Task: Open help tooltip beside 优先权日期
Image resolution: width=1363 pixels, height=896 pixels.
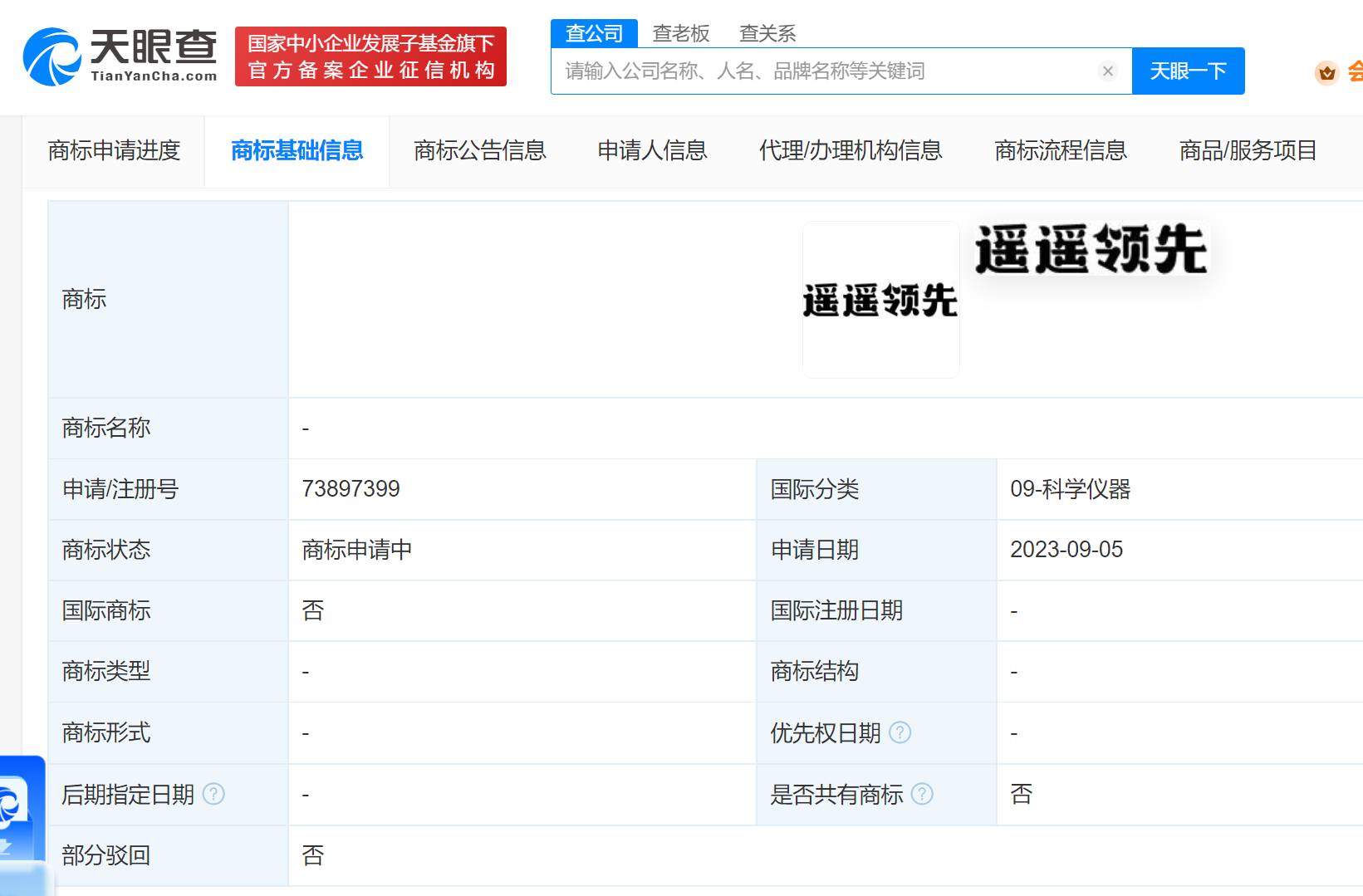Action: 900,732
